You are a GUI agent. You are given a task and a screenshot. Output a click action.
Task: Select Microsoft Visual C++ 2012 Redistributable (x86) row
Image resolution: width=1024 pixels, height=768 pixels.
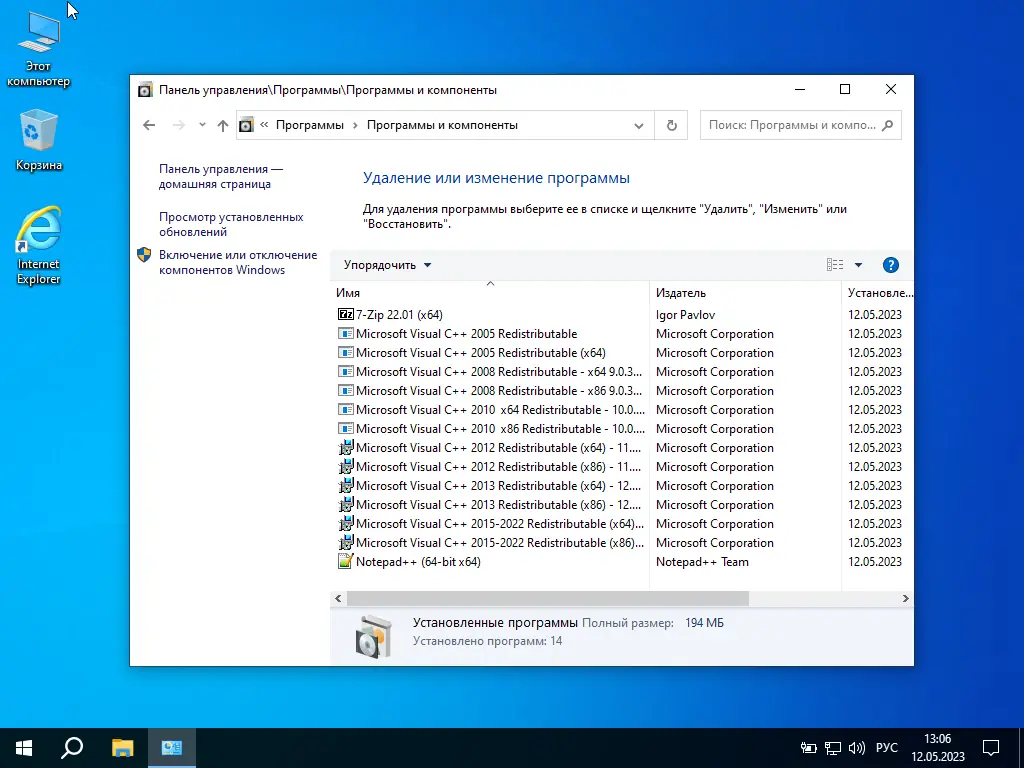coord(498,467)
